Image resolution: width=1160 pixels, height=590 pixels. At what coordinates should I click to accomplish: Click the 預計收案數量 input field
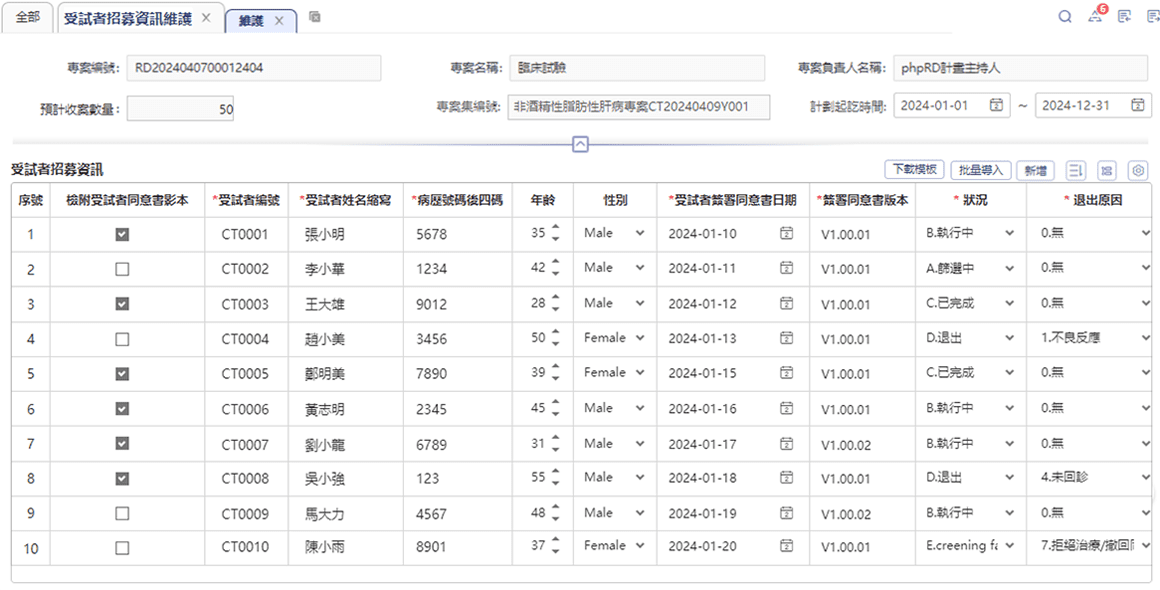[180, 109]
